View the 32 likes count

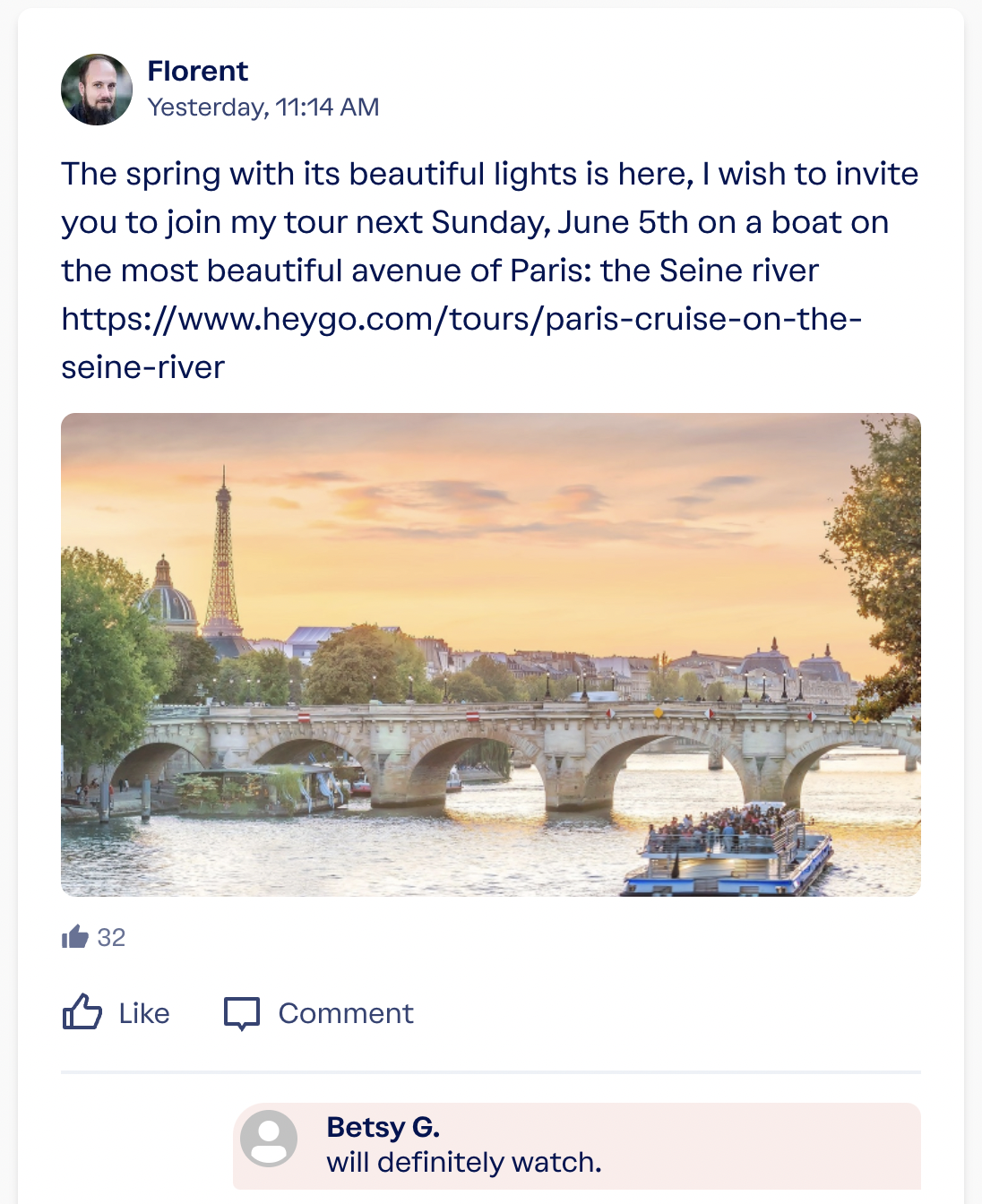pyautogui.click(x=111, y=938)
